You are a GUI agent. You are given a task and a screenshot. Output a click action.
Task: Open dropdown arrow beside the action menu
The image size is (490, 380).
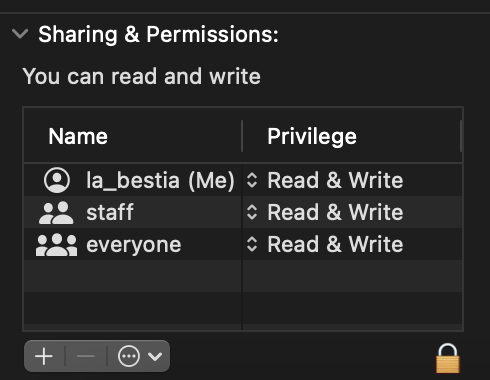[x=155, y=356]
